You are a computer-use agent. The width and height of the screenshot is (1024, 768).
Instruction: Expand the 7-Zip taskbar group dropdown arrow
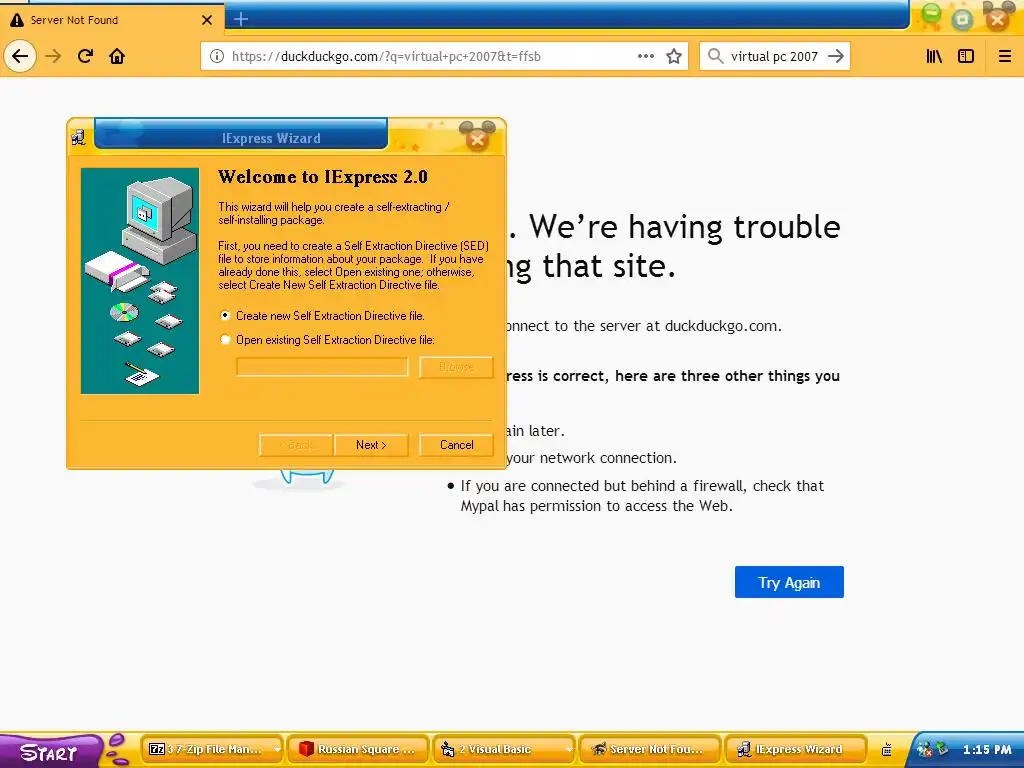[277, 750]
